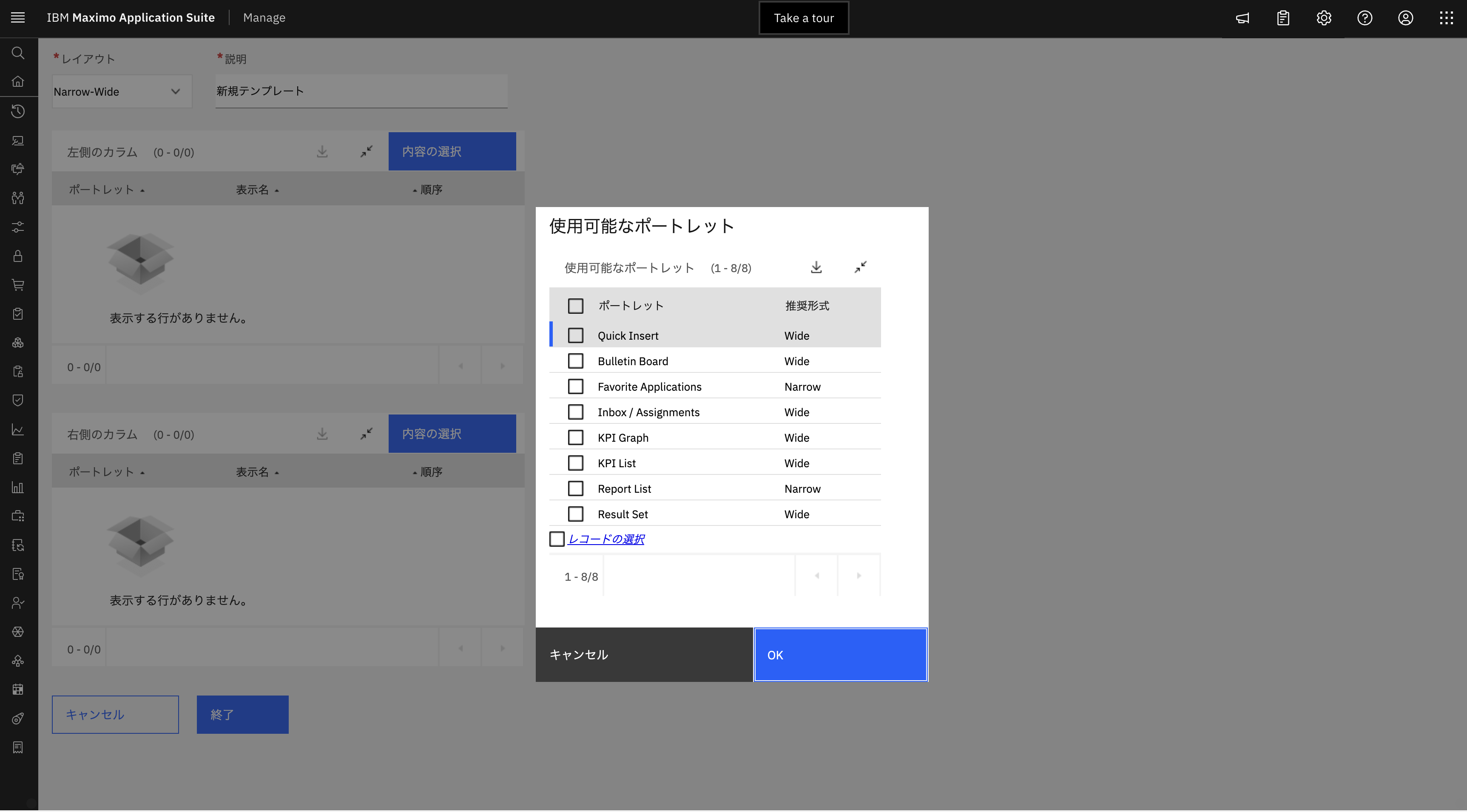Viewport: 1467px width, 812px height.
Task: Go to next page in portlet dialog
Action: pyautogui.click(x=858, y=576)
